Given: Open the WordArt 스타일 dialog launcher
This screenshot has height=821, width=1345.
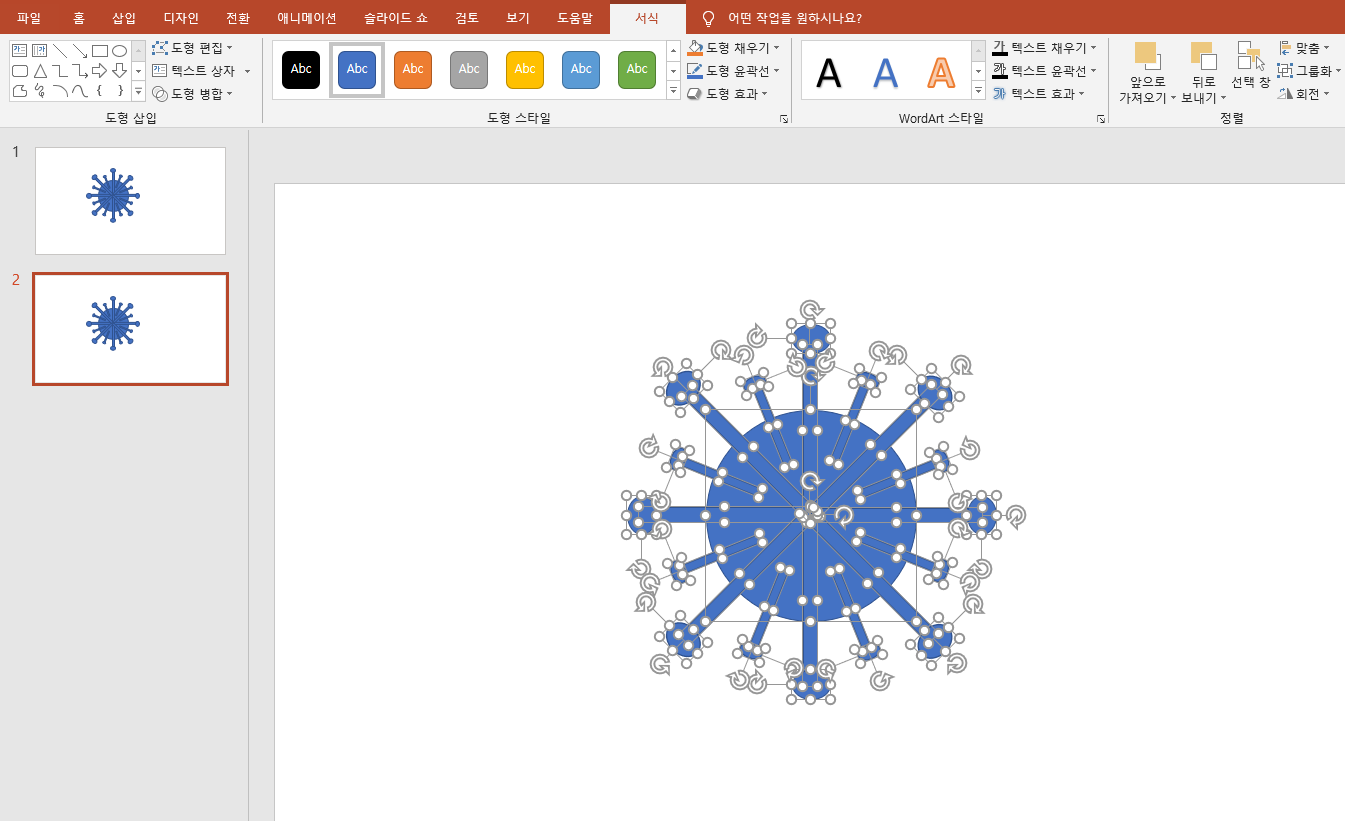Looking at the screenshot, I should (1101, 118).
